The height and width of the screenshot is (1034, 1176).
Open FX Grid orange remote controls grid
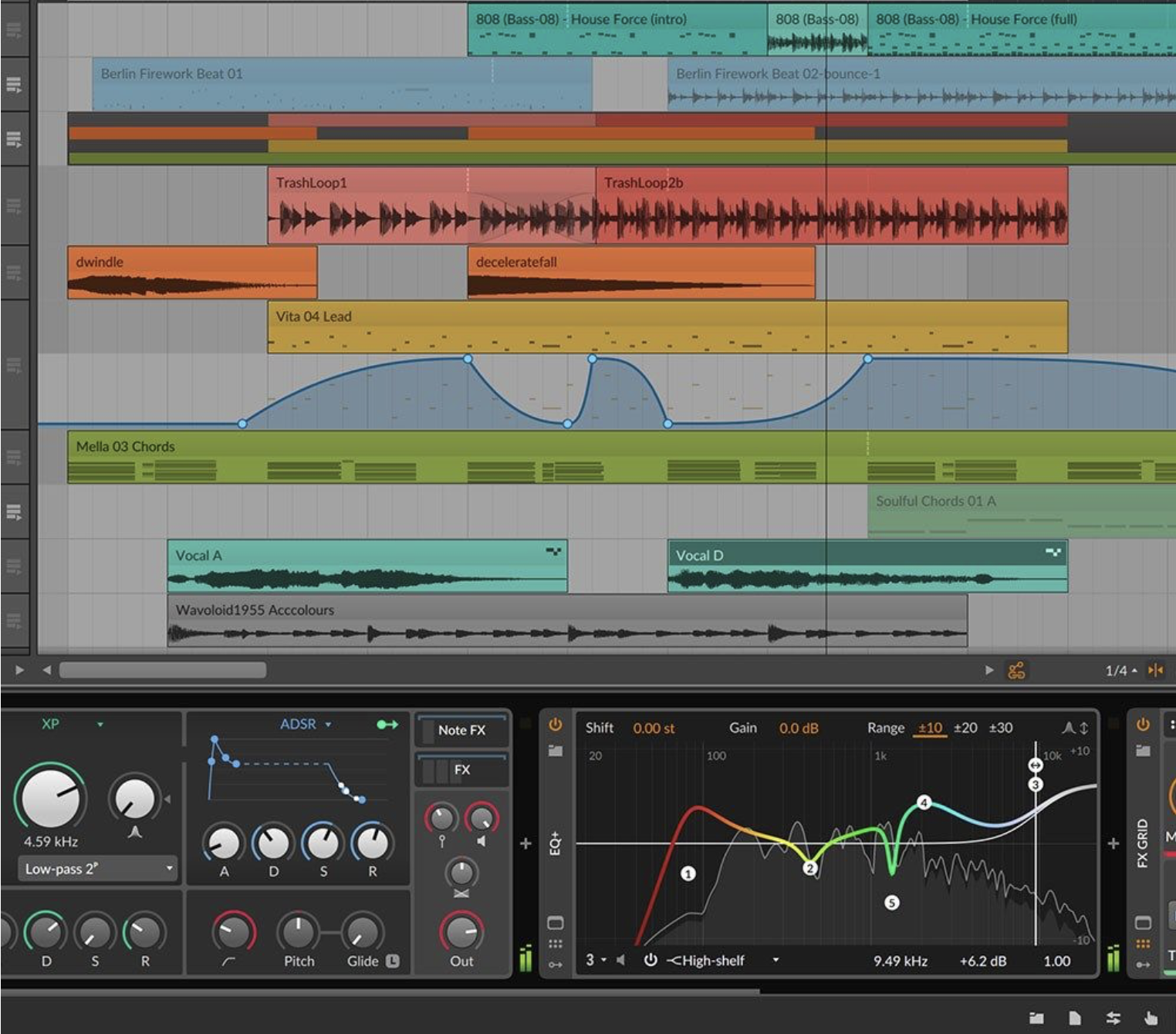tap(1143, 944)
